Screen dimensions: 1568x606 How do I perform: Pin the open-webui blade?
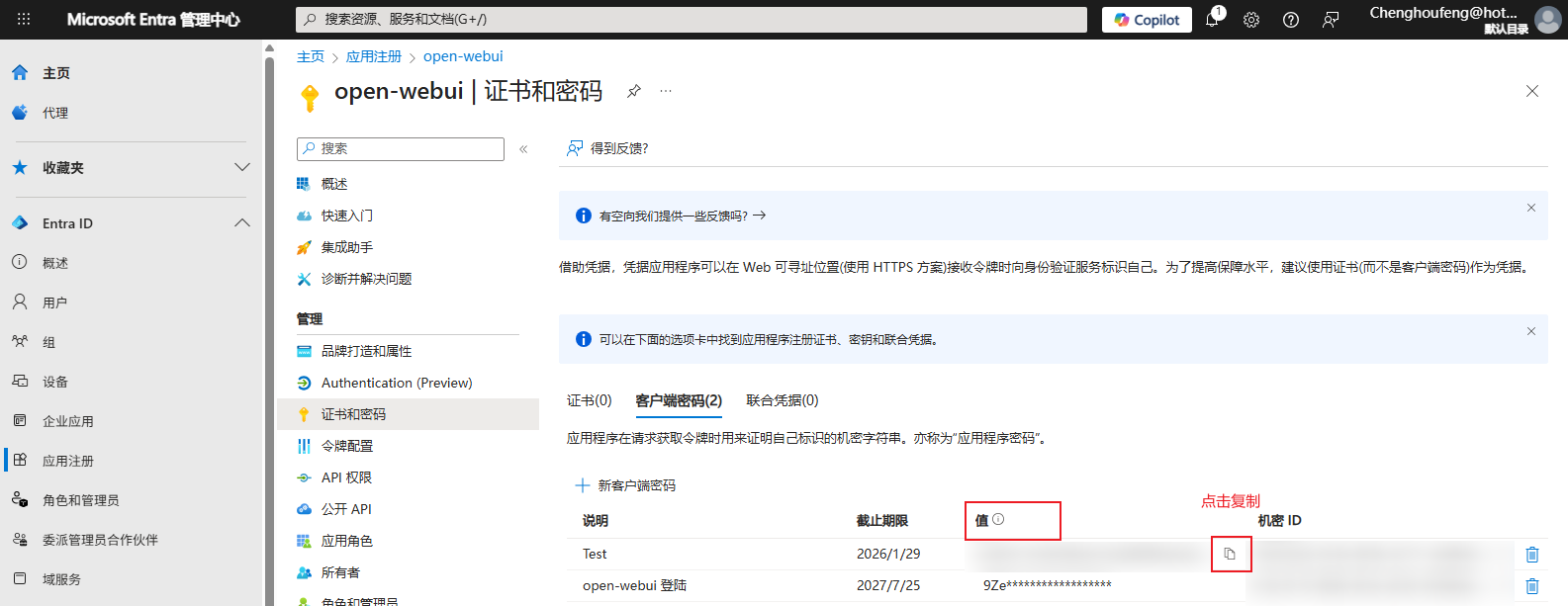click(633, 91)
